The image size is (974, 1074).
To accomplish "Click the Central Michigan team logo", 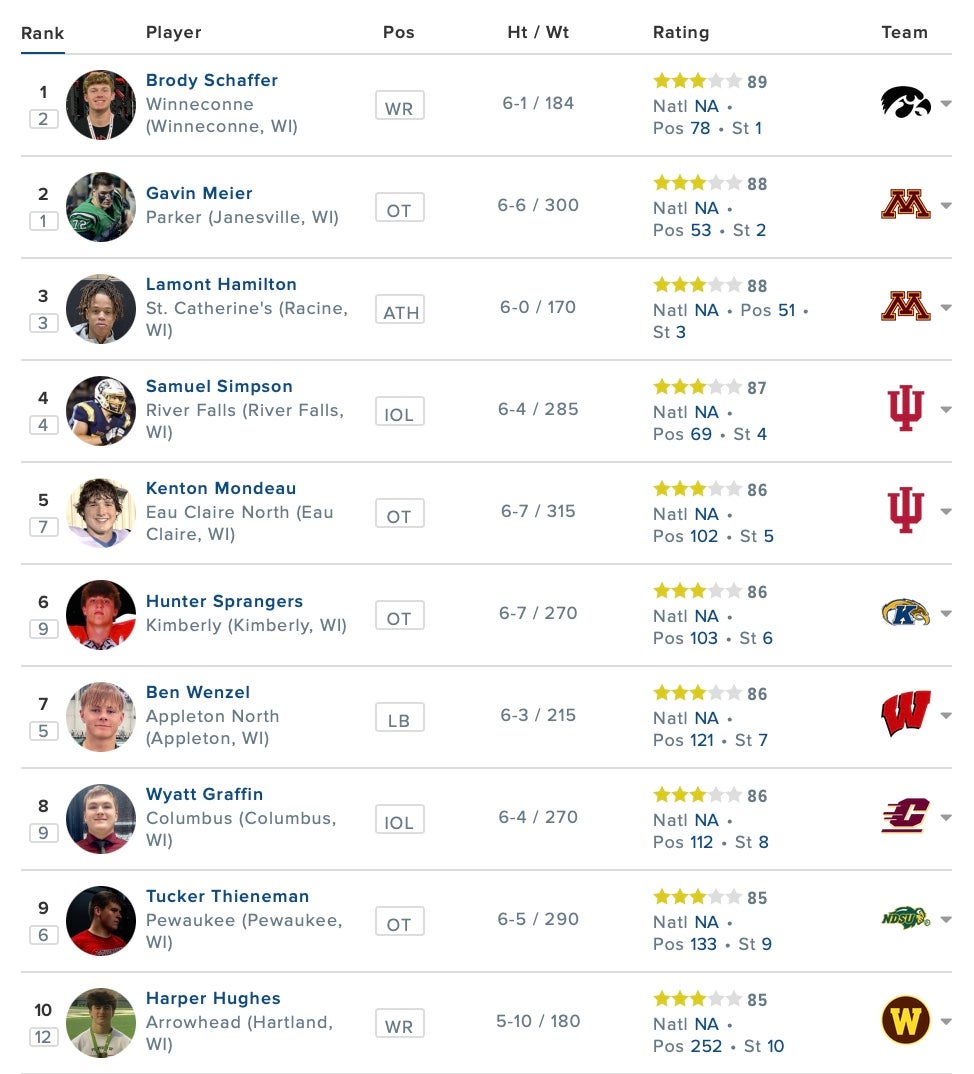I will [x=905, y=817].
